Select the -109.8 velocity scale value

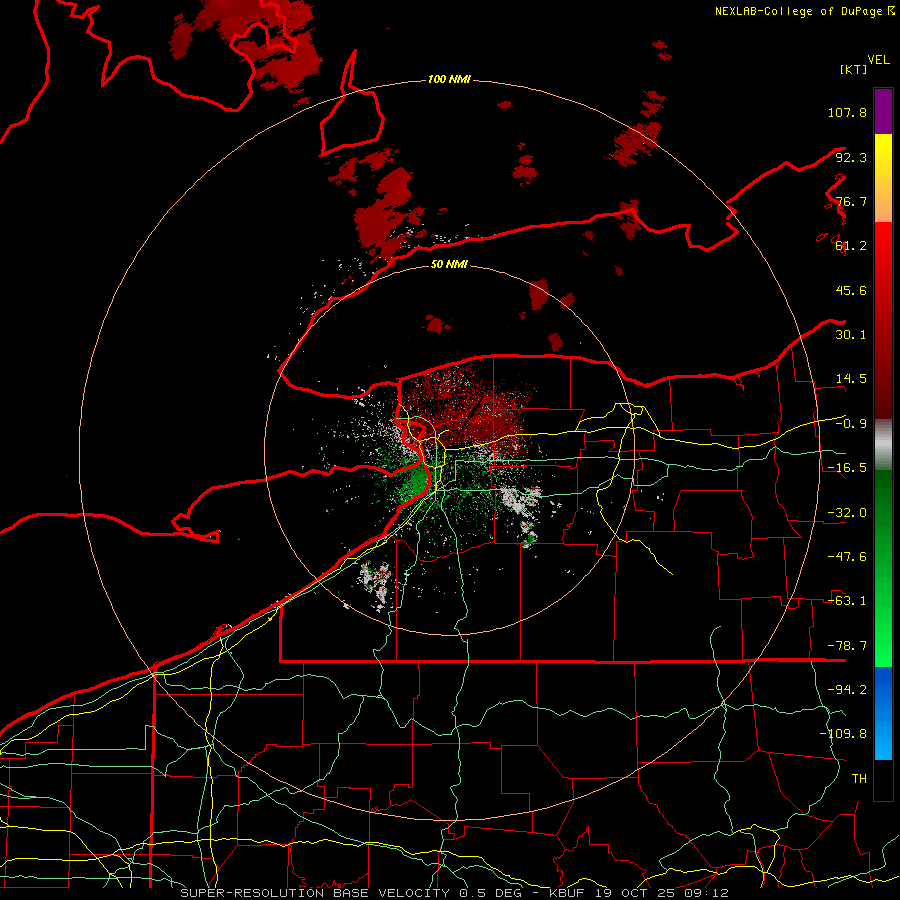click(x=843, y=734)
